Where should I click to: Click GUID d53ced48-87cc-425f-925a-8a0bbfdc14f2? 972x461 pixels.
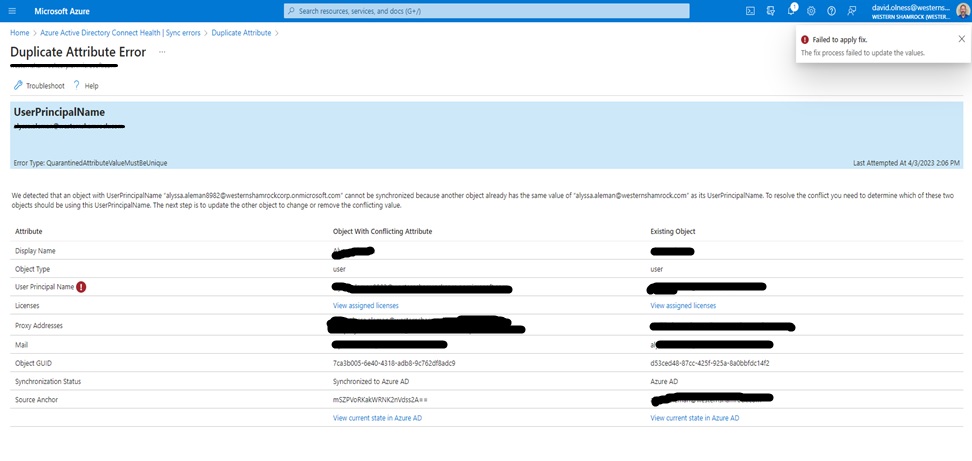(x=710, y=363)
